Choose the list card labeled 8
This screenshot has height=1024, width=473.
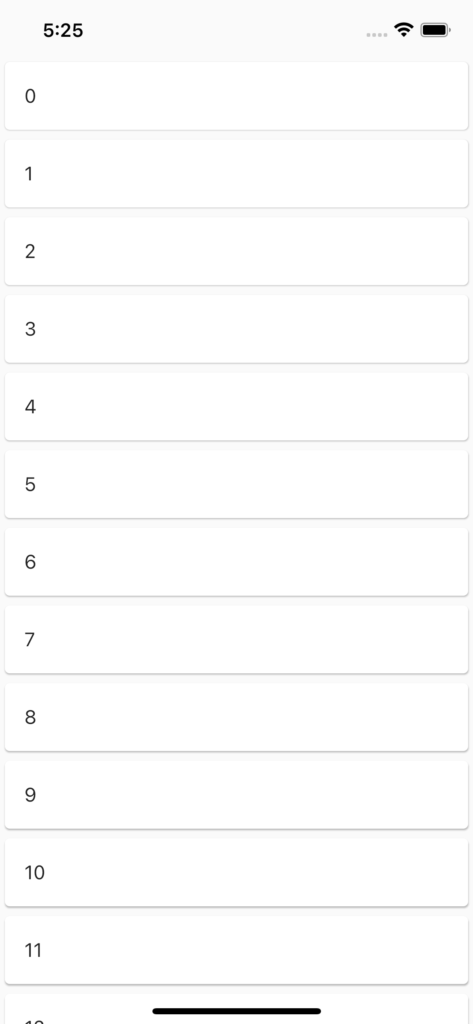236,718
